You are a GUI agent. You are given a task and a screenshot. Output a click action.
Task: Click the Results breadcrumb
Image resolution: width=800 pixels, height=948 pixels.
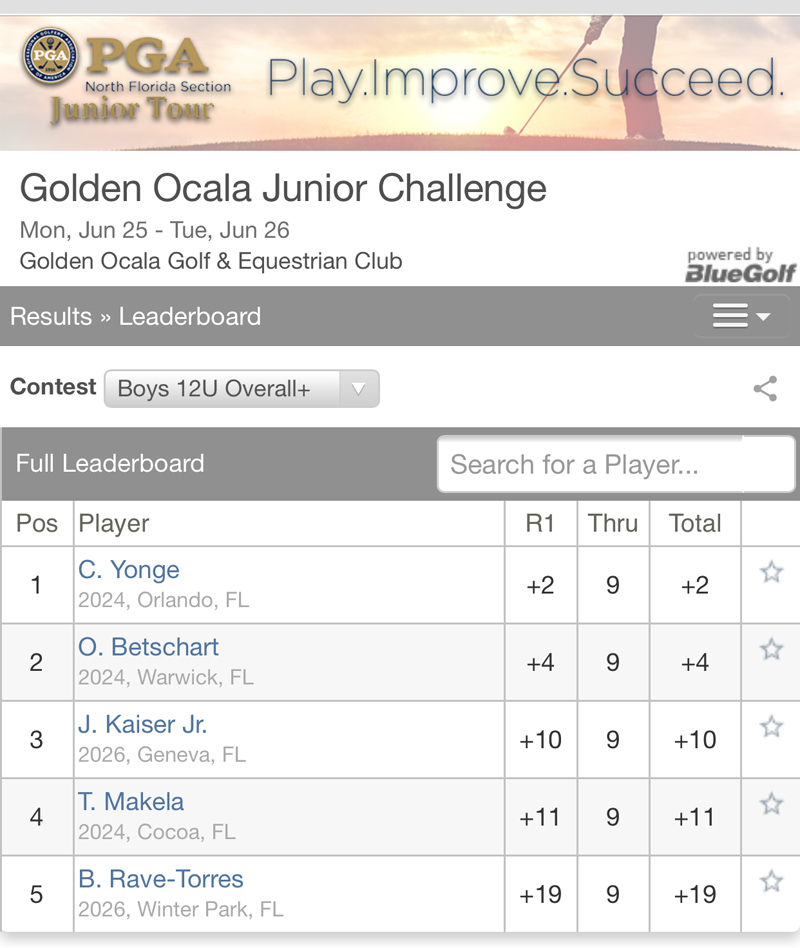(51, 317)
